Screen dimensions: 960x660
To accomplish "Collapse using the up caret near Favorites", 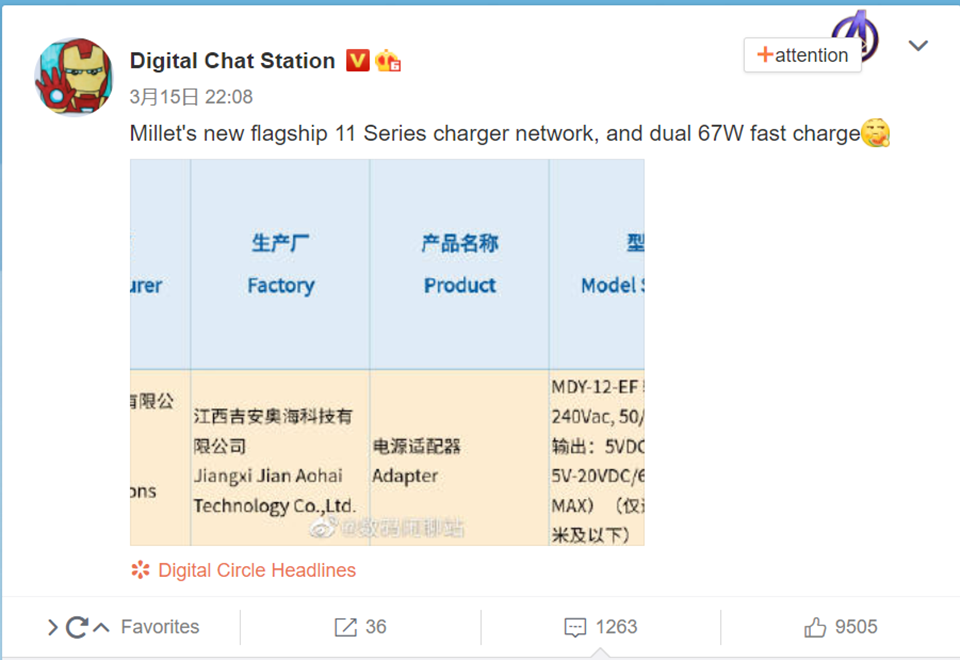I will 102,627.
